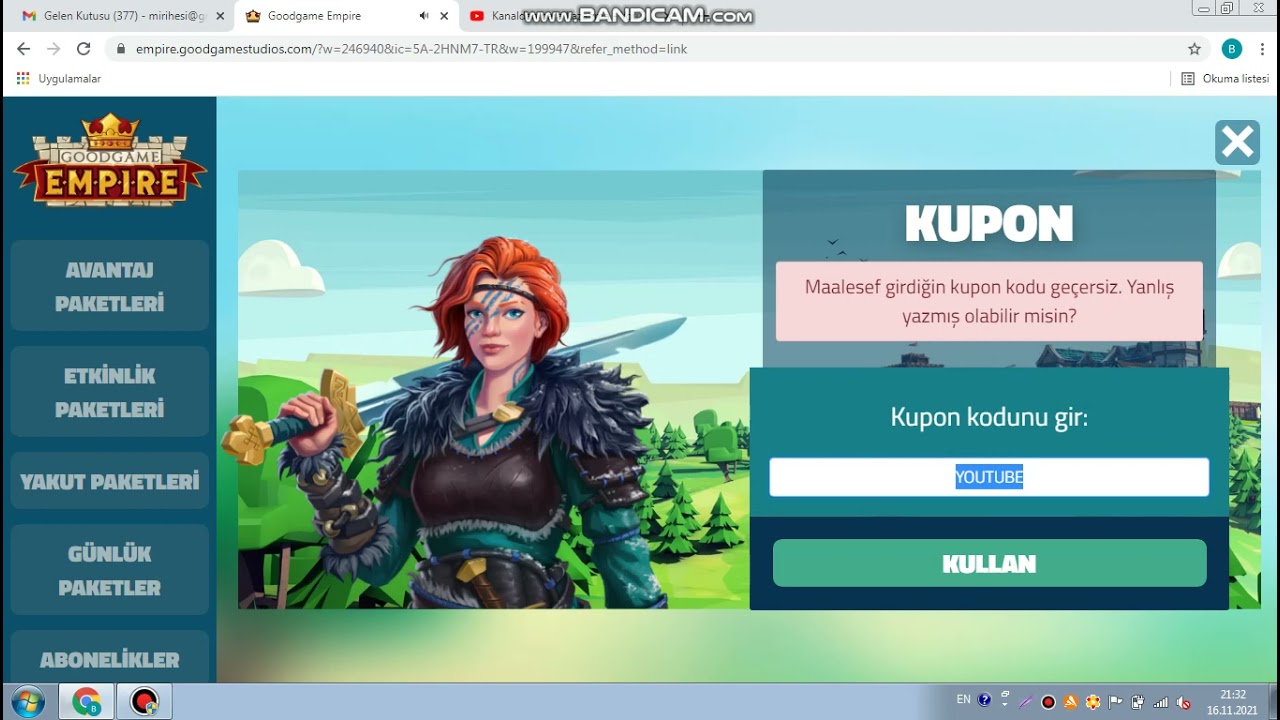Open the Chrome profile avatar B
Image resolution: width=1280 pixels, height=720 pixels.
coord(1232,48)
